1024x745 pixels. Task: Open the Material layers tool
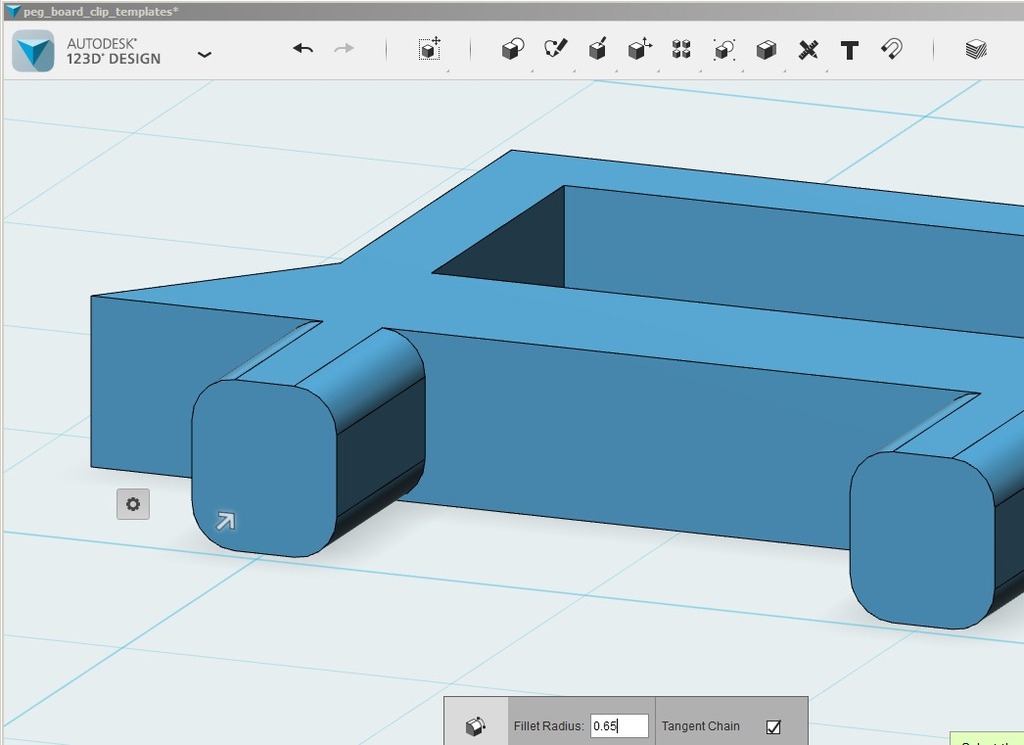(x=976, y=49)
